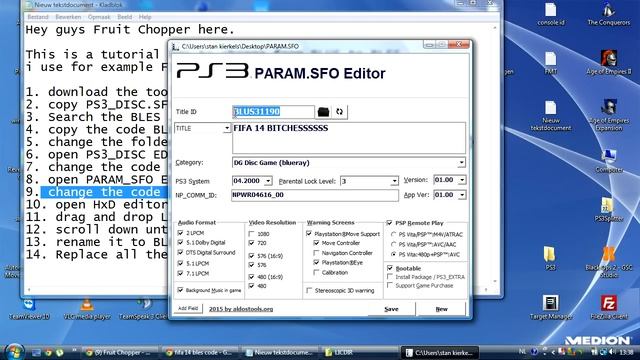Open the Computer desktop icon

[x=609, y=161]
